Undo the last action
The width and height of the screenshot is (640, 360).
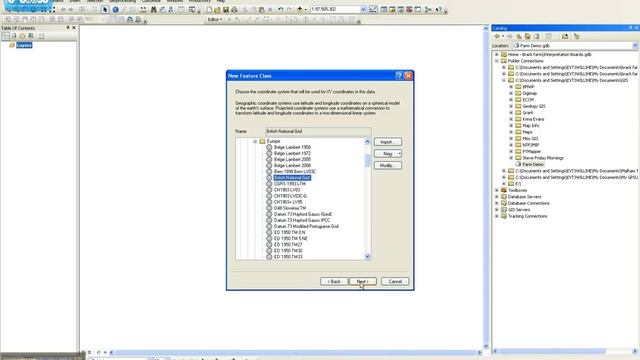coord(281,9)
